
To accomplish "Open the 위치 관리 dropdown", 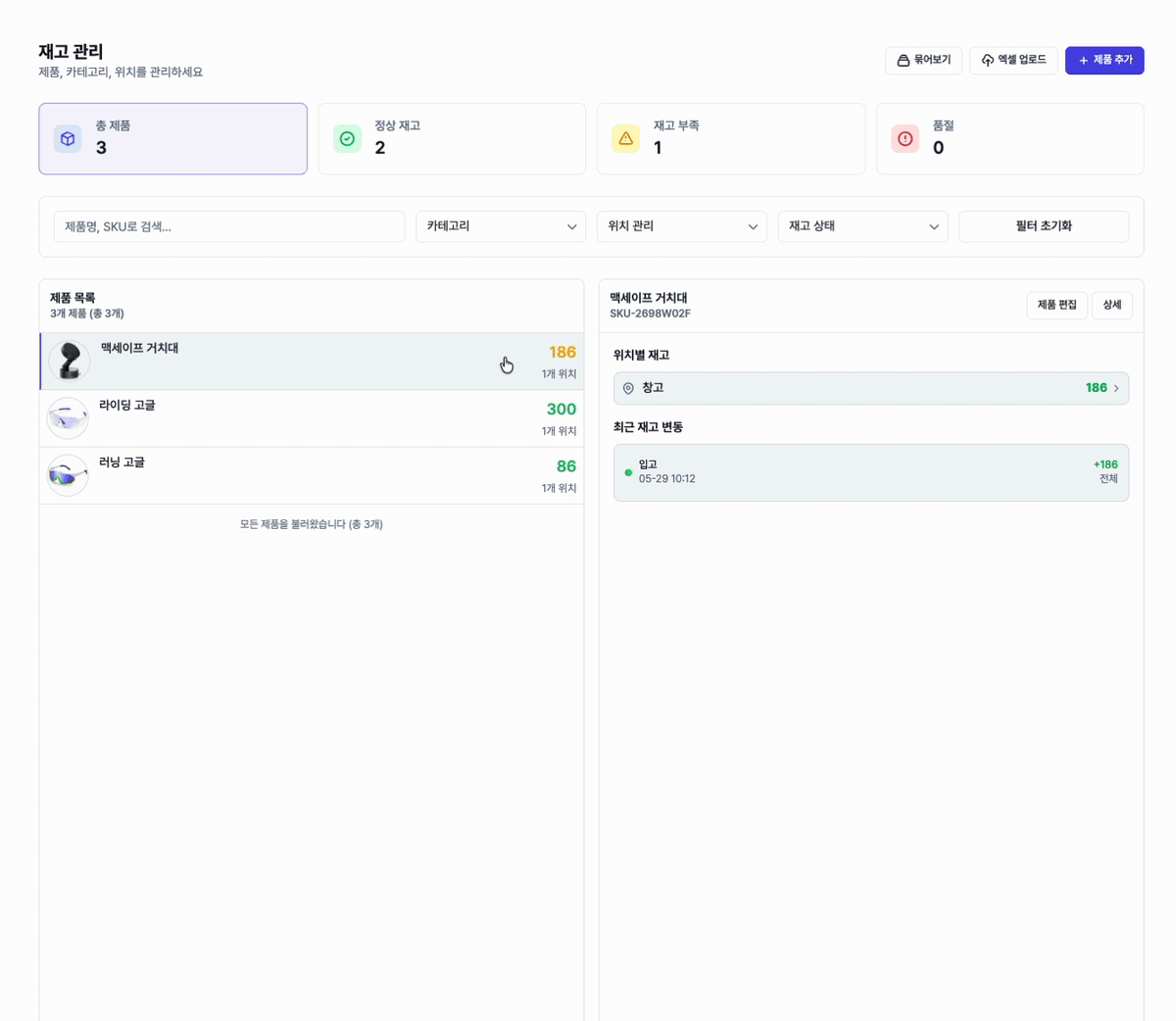I will pyautogui.click(x=682, y=226).
